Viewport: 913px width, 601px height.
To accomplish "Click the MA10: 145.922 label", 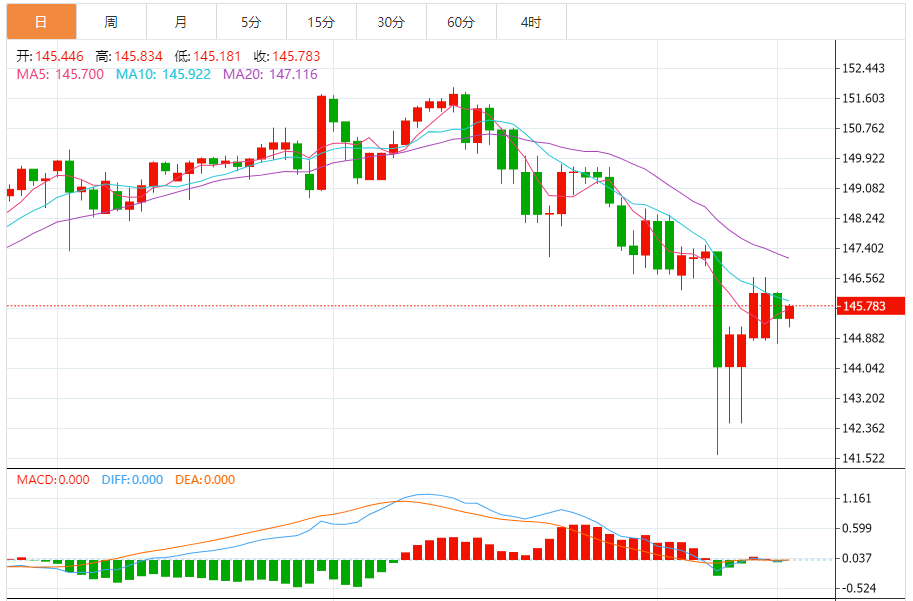I will pyautogui.click(x=163, y=75).
